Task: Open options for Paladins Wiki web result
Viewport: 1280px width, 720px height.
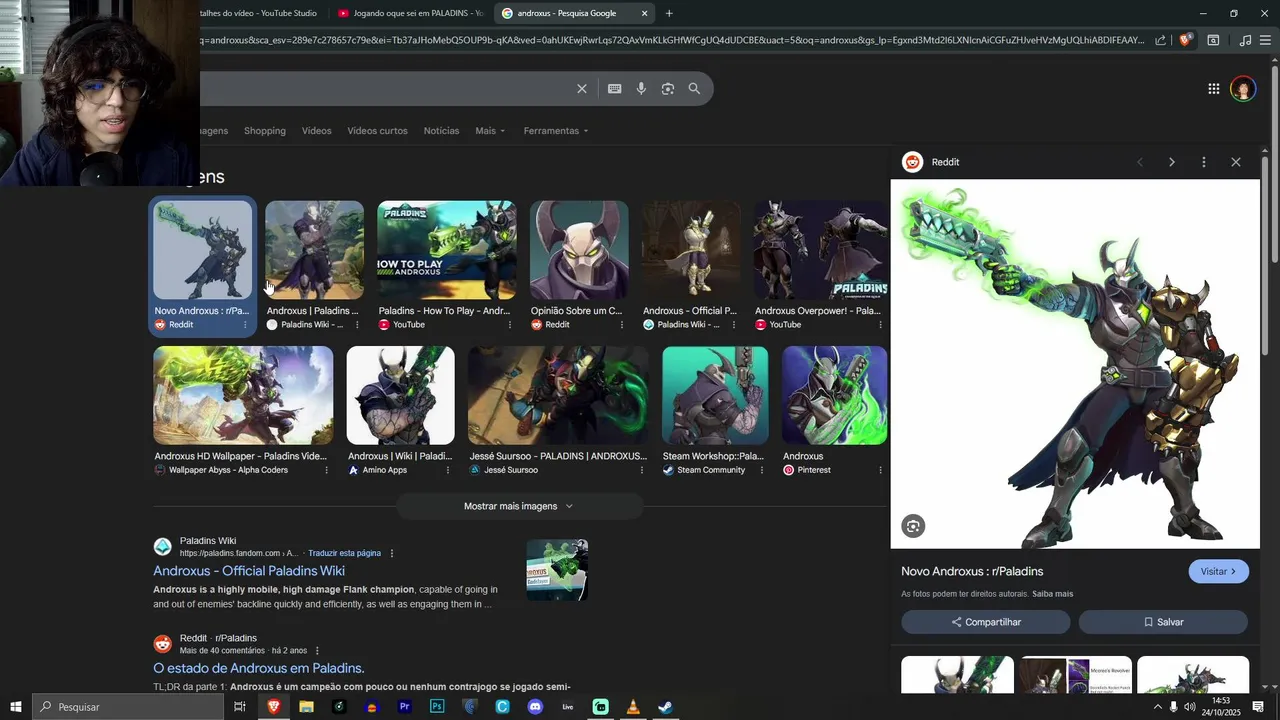Action: 392,553
